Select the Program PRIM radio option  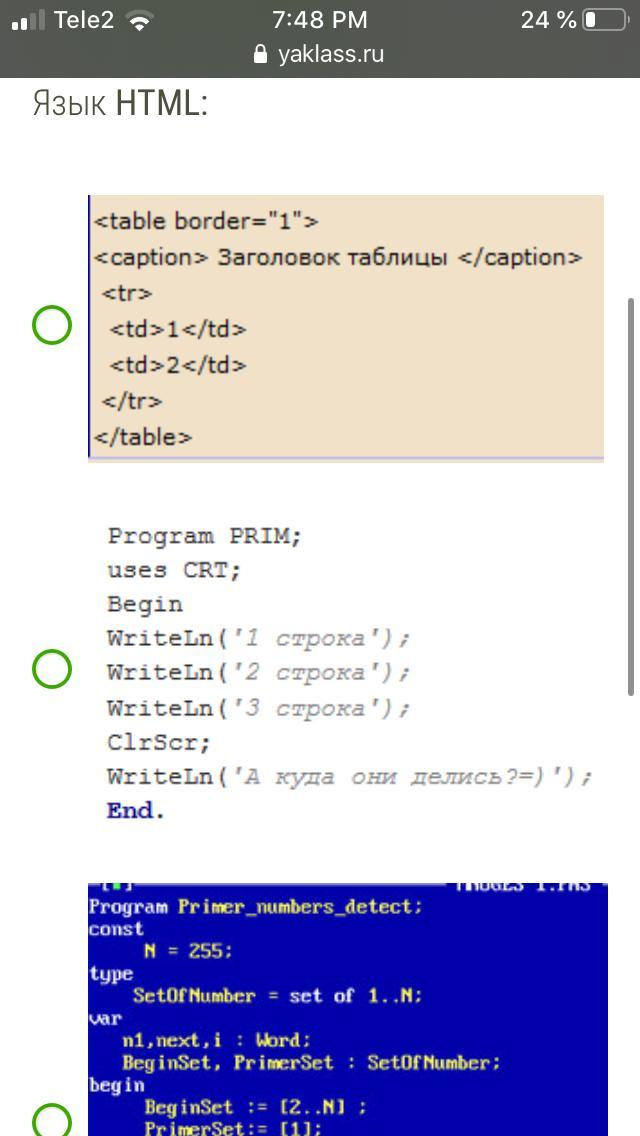click(x=51, y=668)
